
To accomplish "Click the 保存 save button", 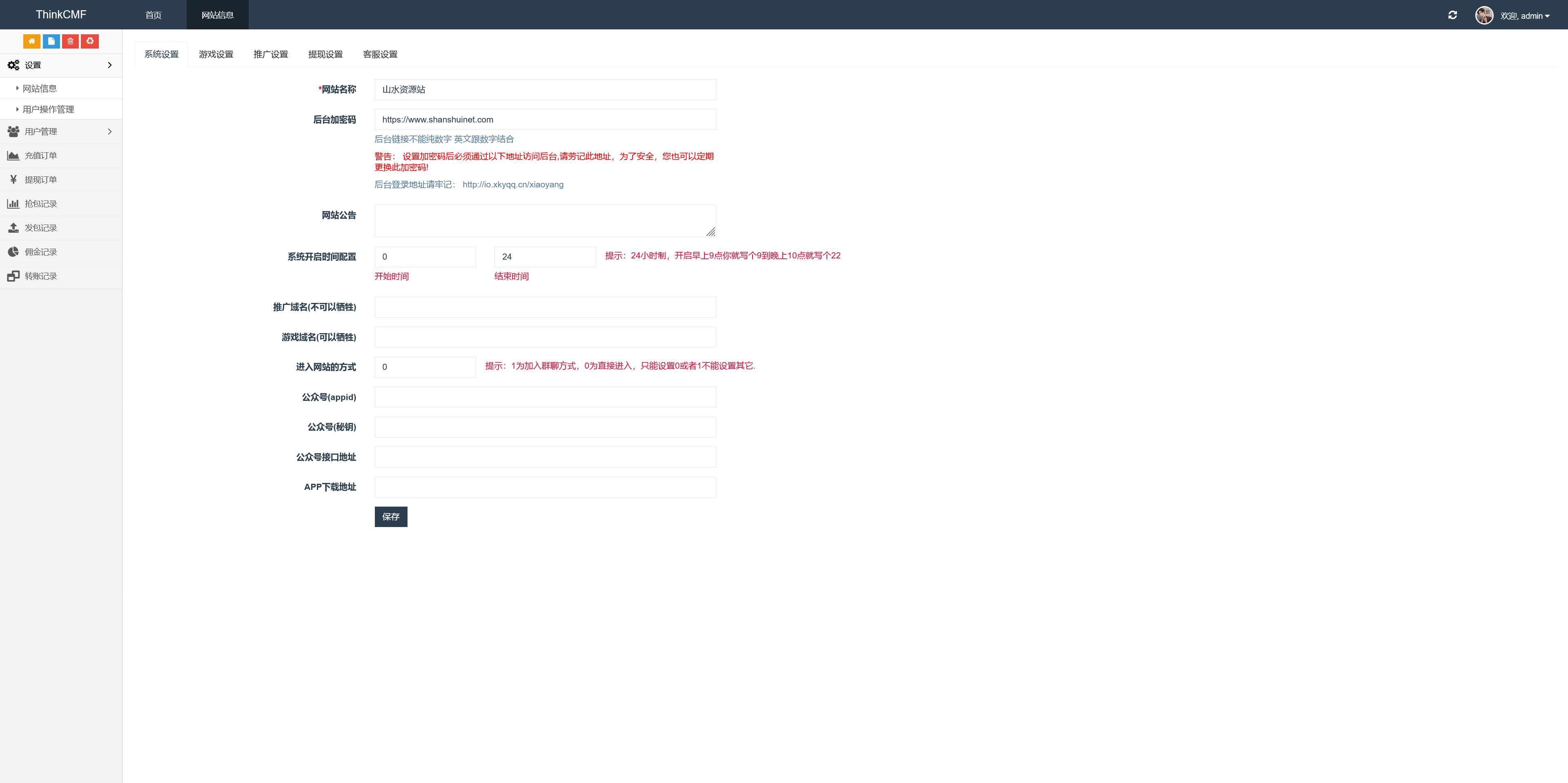I will click(x=391, y=516).
